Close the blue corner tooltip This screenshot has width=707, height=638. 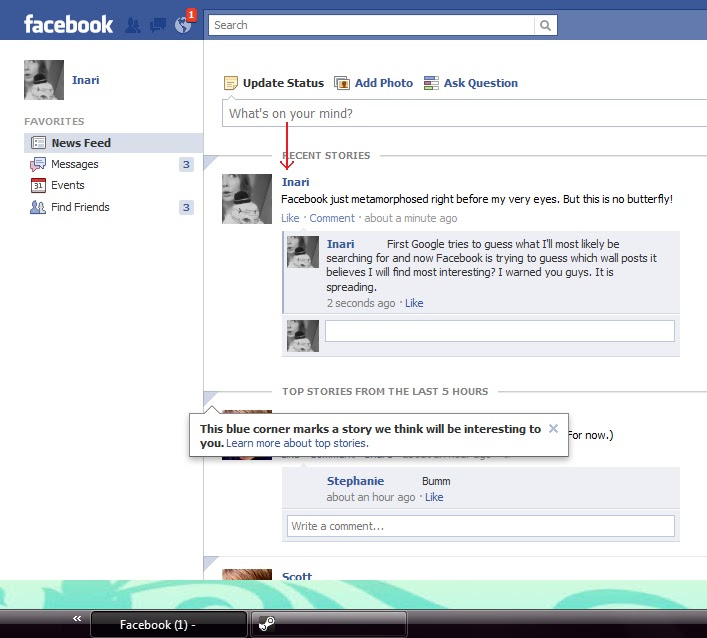click(x=553, y=428)
